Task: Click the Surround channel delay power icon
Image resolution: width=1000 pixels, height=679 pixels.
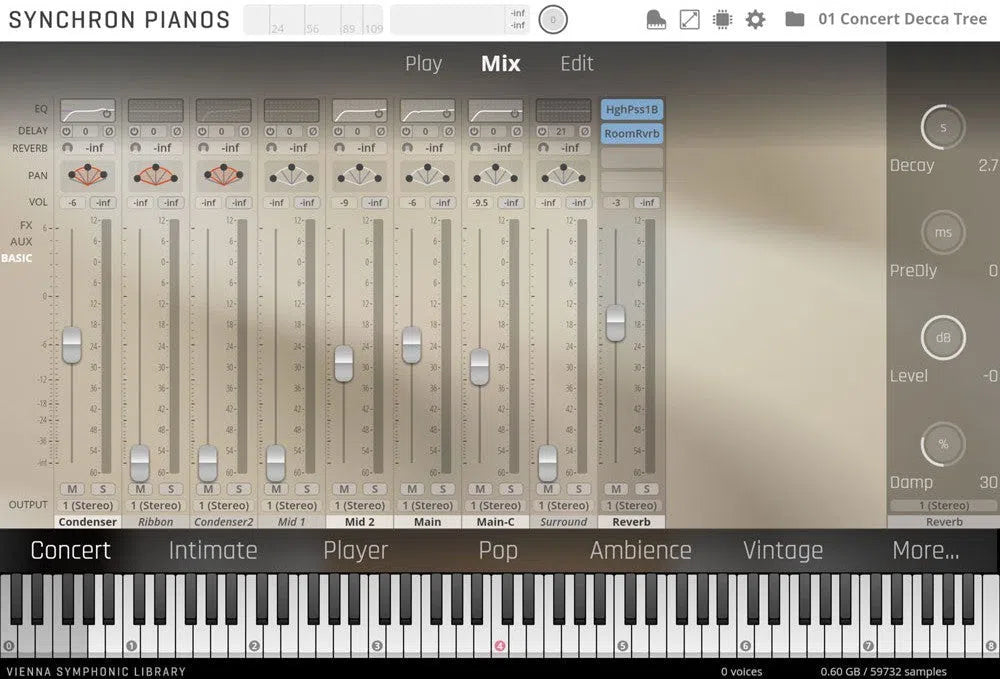Action: click(543, 131)
